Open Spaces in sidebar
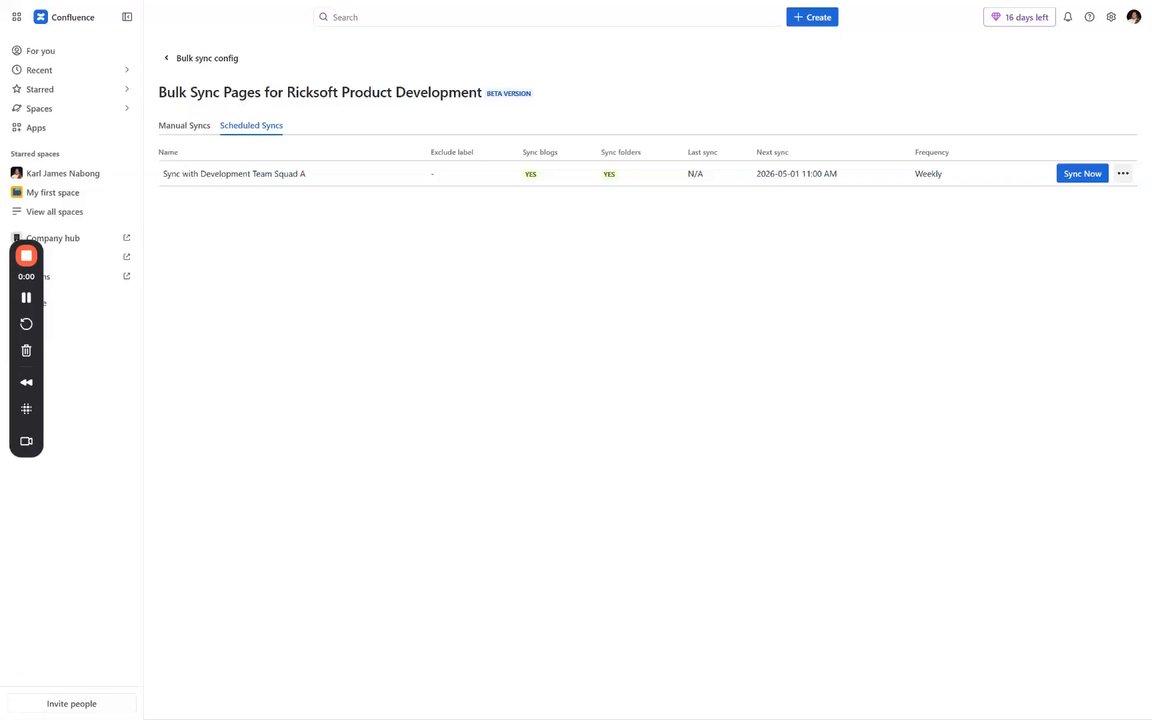The width and height of the screenshot is (1152, 720). pyautogui.click(x=39, y=108)
